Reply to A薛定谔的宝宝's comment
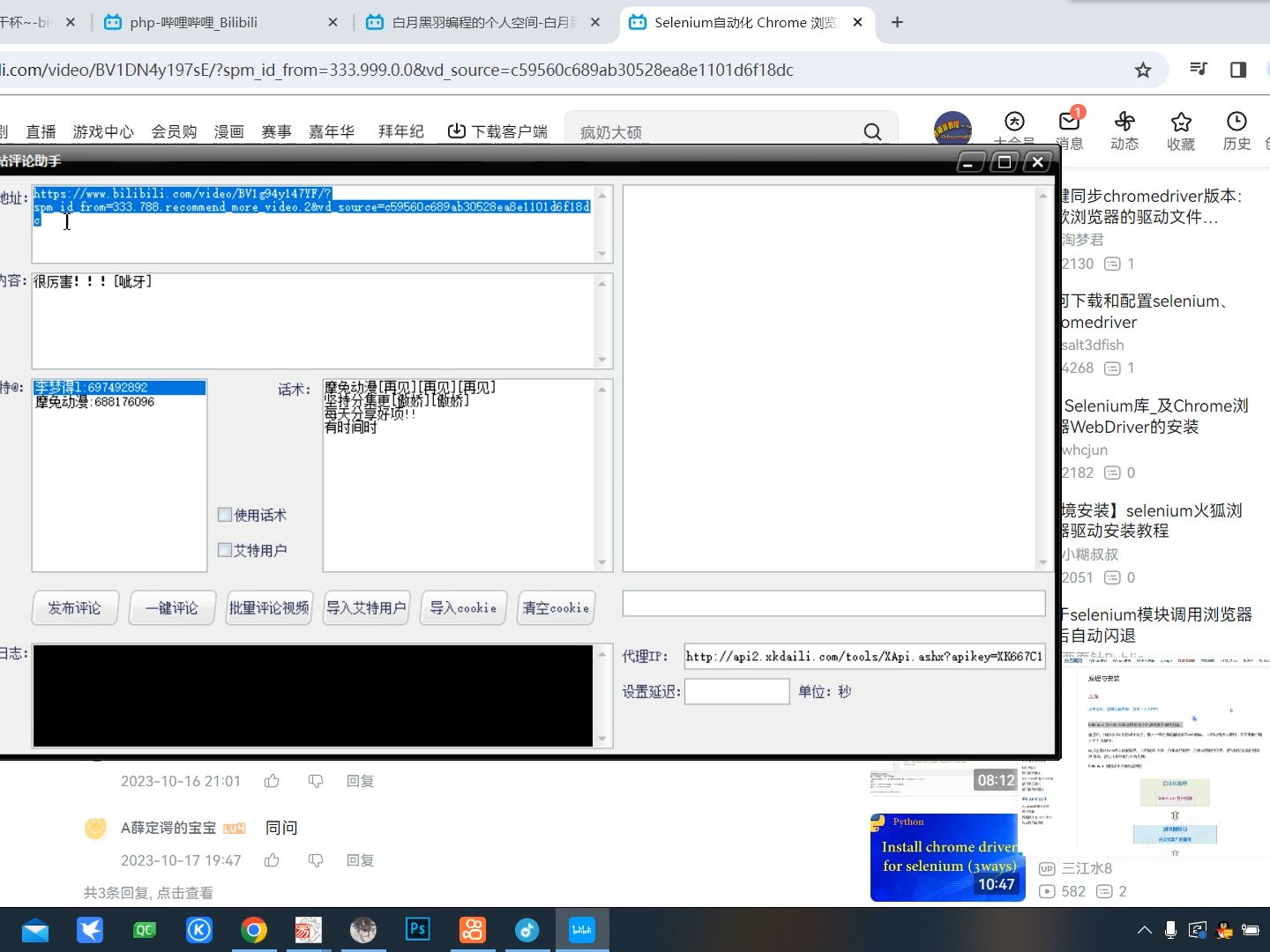 (x=360, y=860)
